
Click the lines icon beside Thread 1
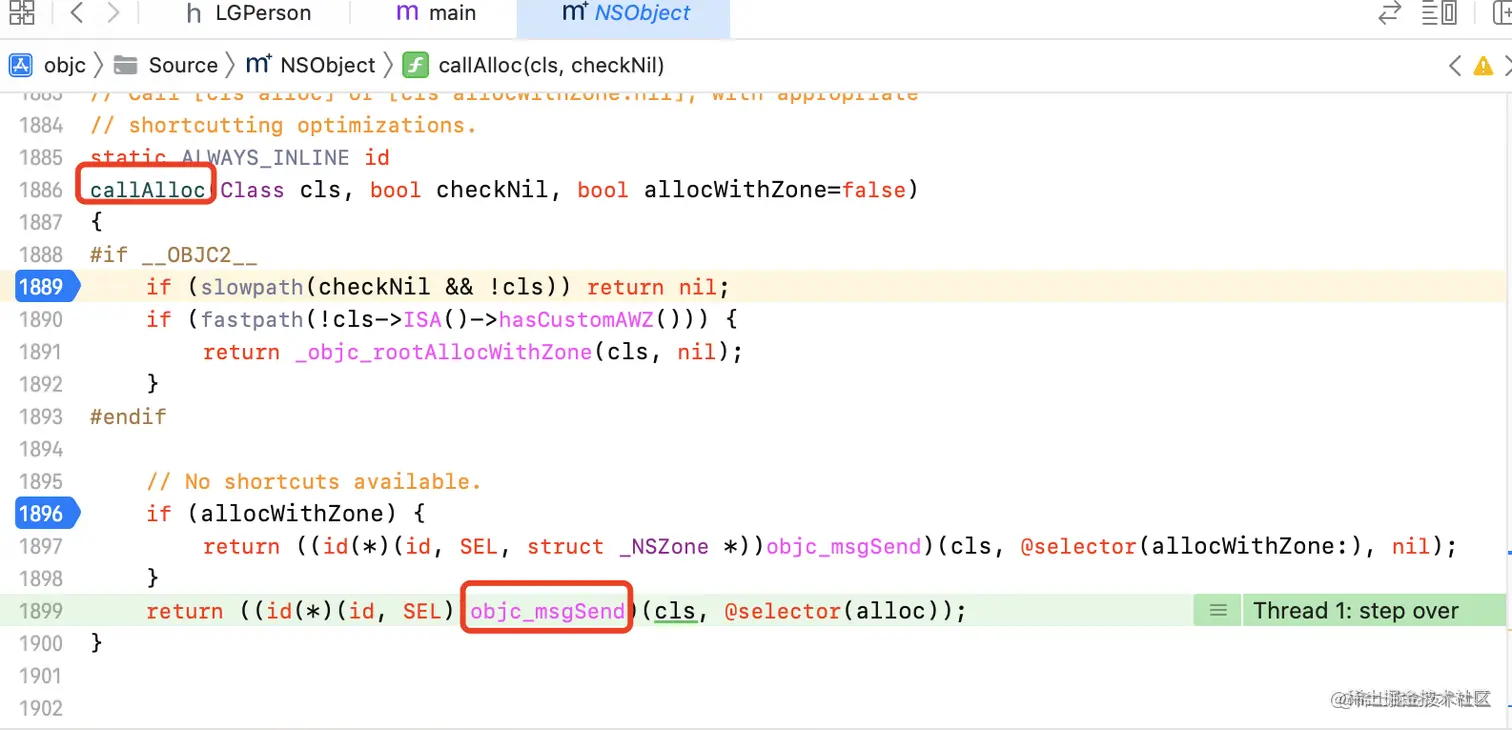click(x=1217, y=610)
